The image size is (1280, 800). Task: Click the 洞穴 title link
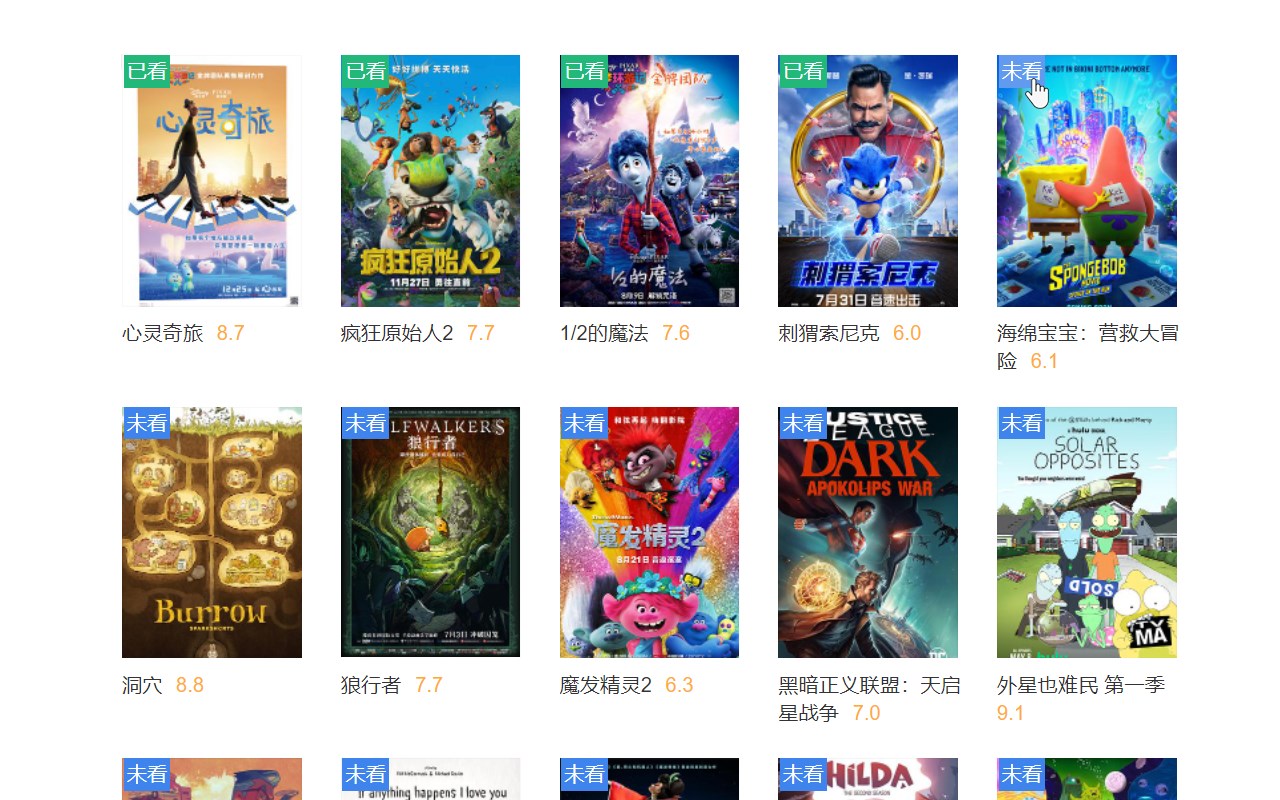tap(142, 685)
